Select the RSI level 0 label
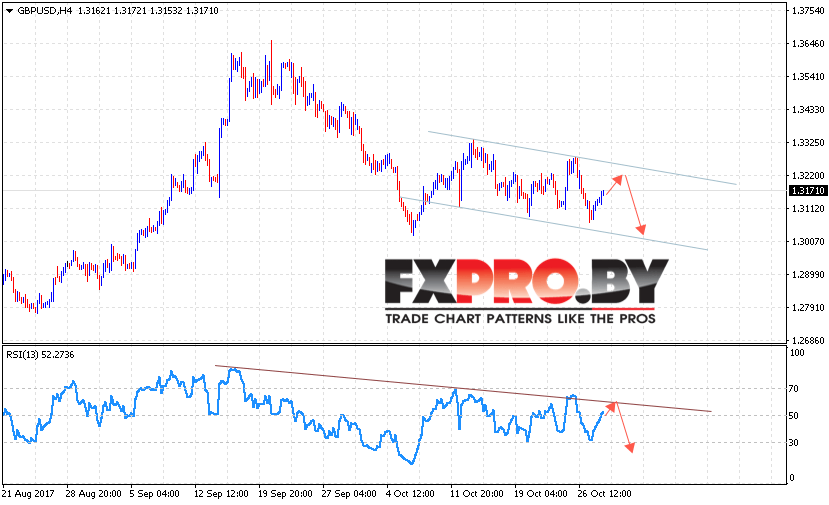829x505 pixels. tap(791, 478)
